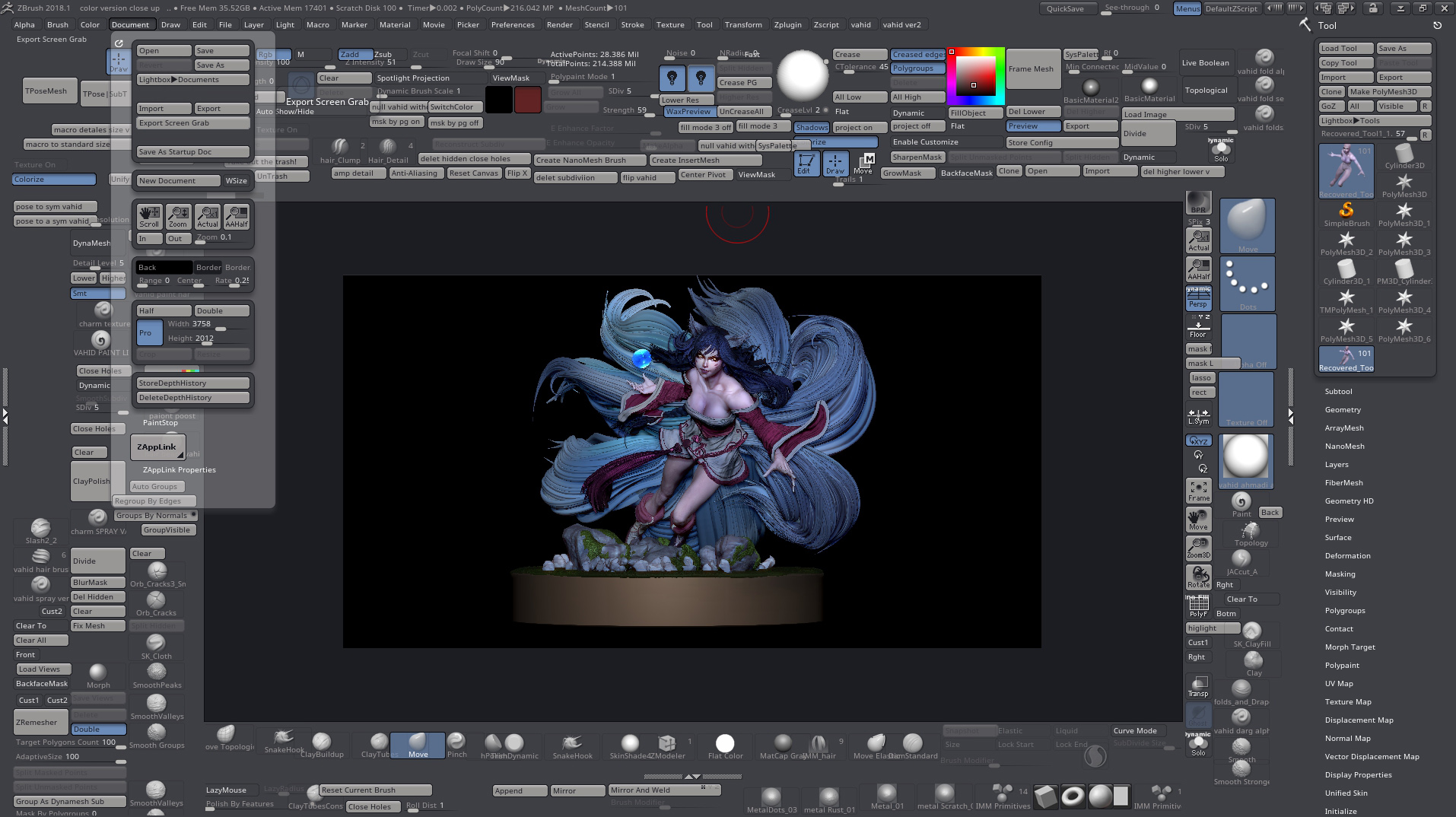Select the Cylinder3D tool
The height and width of the screenshot is (817, 1456).
pyautogui.click(x=1404, y=156)
